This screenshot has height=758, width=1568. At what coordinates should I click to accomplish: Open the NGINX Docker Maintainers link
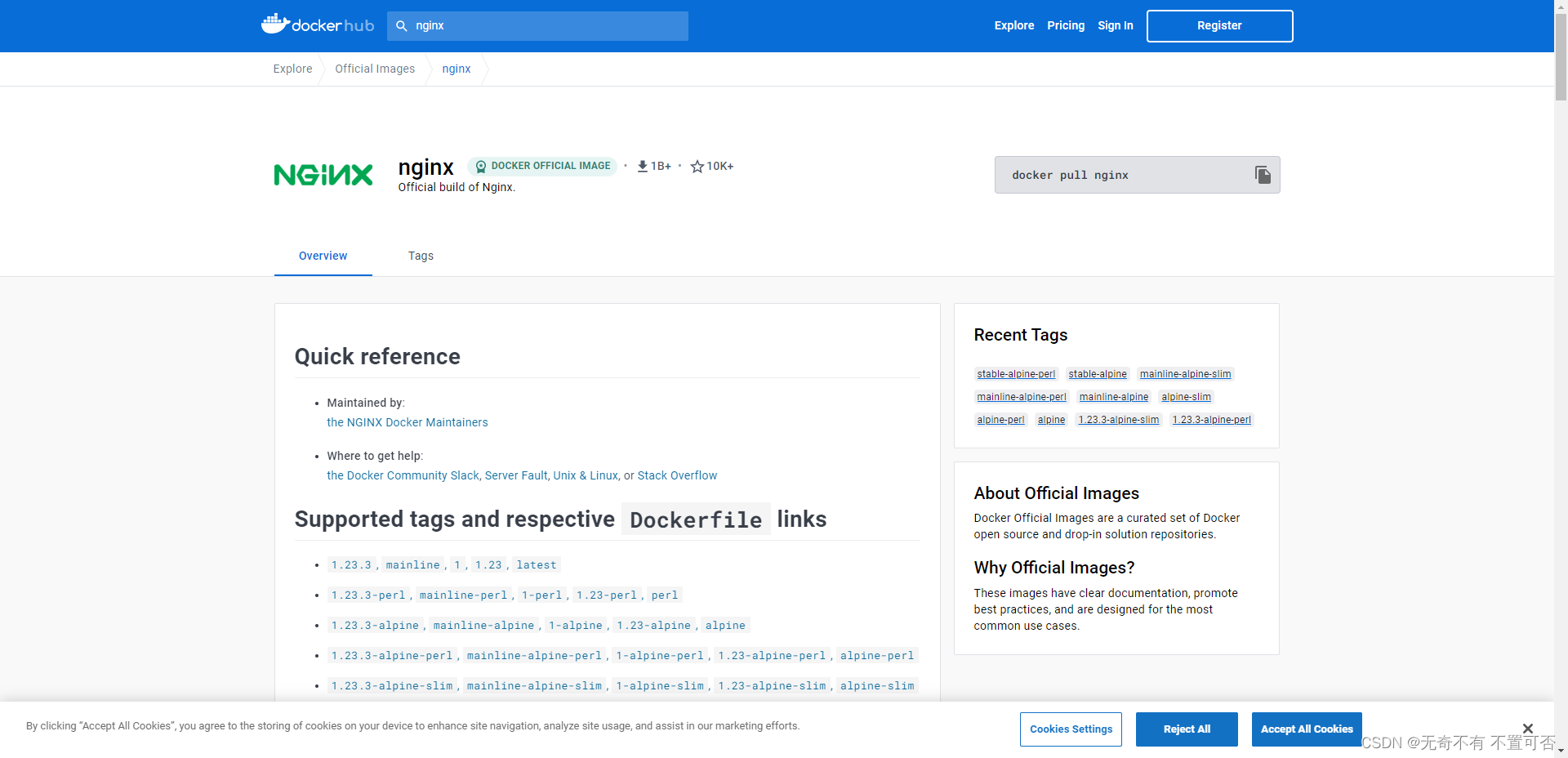(x=408, y=422)
